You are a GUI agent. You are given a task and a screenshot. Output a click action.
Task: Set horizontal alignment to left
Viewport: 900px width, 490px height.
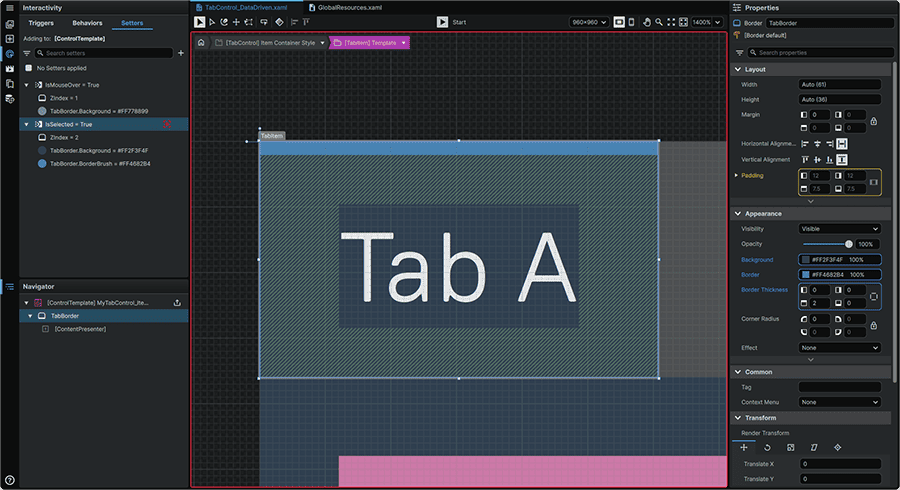pos(805,144)
